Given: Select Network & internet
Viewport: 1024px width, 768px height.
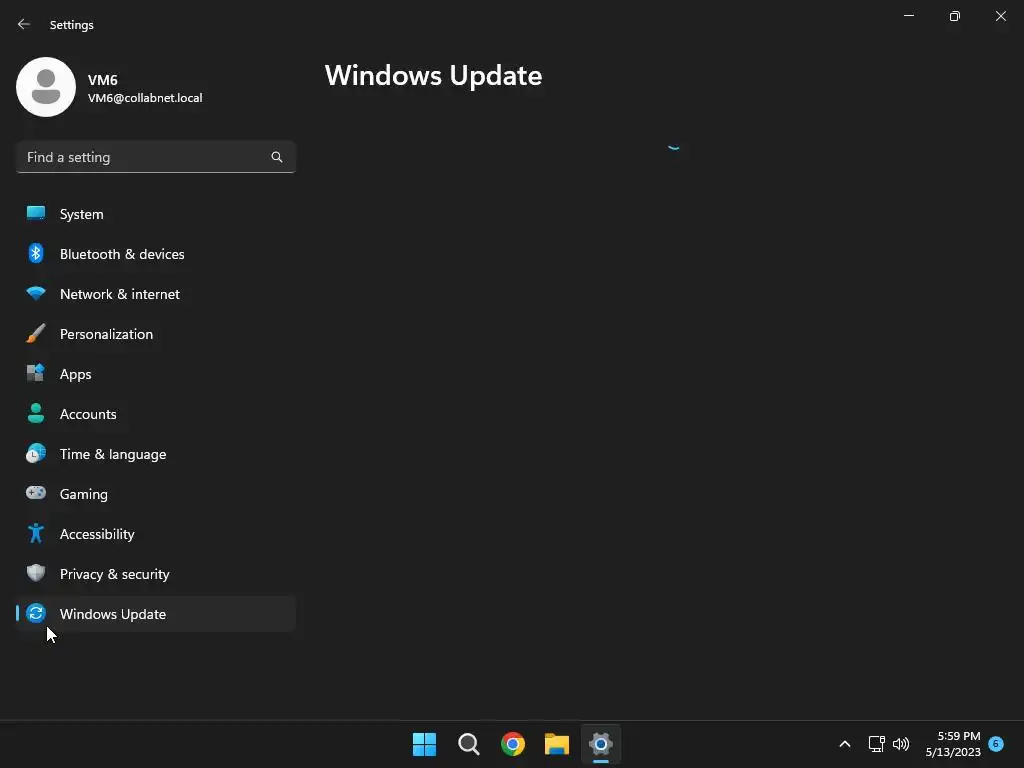Looking at the screenshot, I should point(155,294).
